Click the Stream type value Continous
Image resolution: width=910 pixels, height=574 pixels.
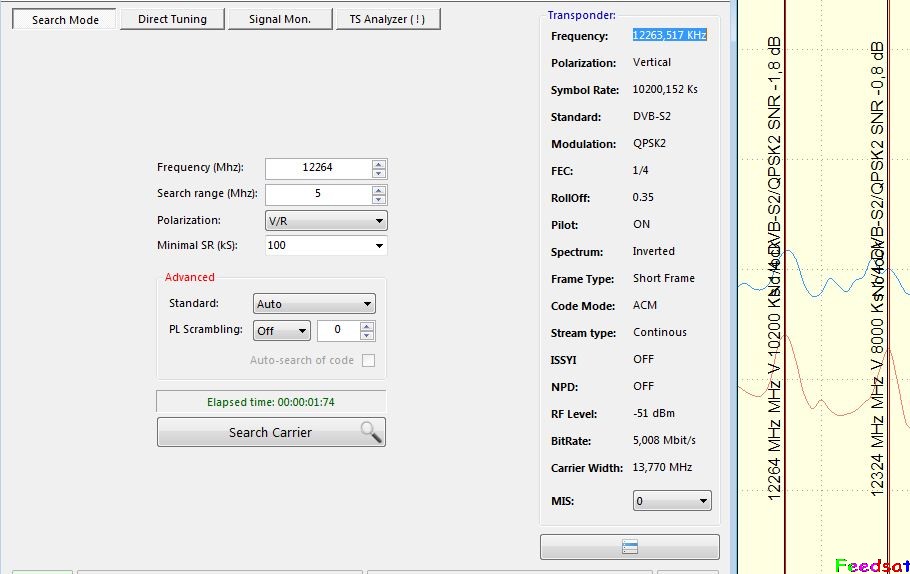[659, 332]
